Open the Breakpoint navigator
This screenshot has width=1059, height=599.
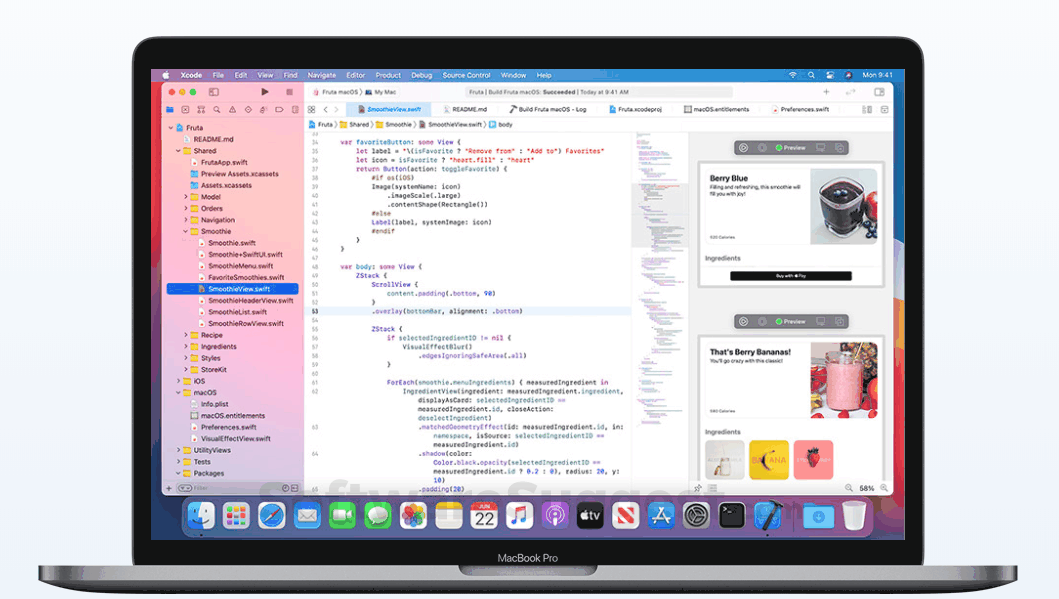[279, 109]
